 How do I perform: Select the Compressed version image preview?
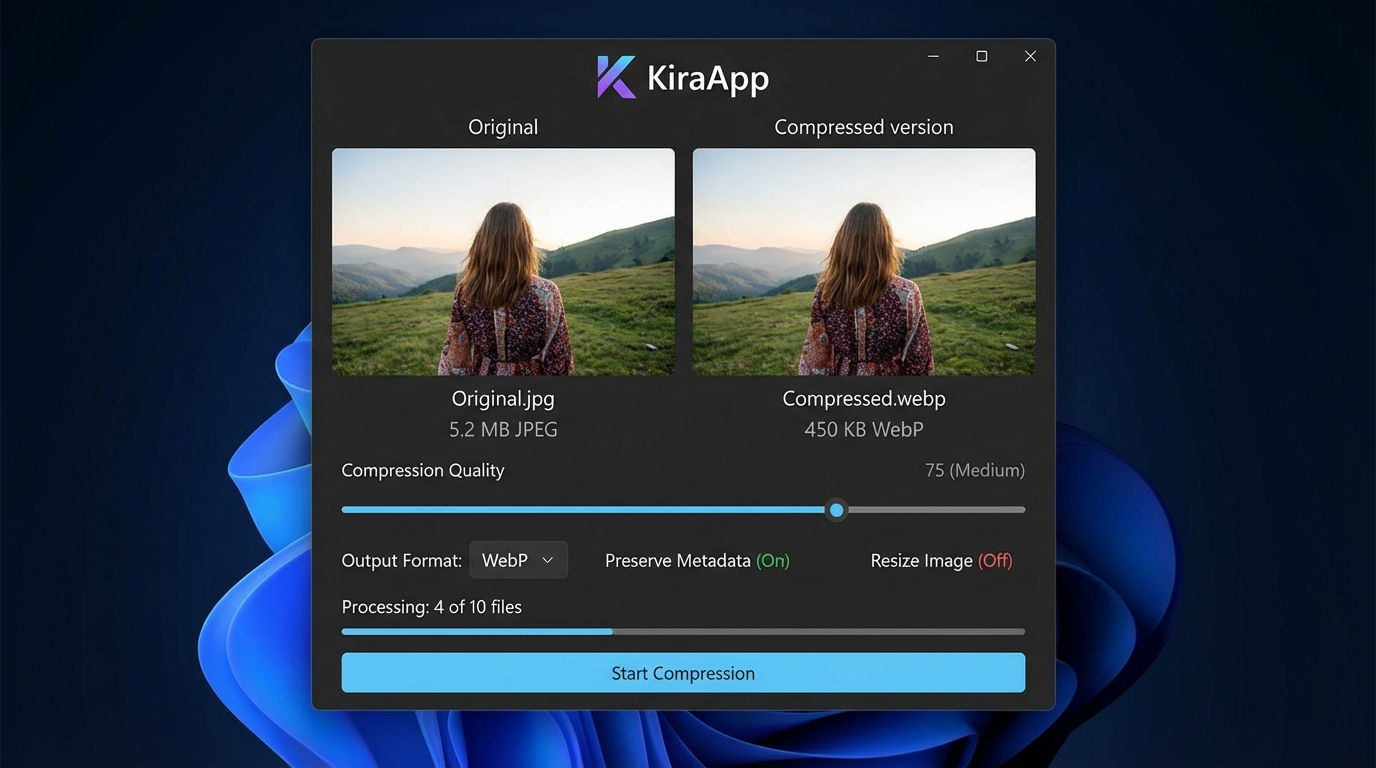tap(864, 262)
